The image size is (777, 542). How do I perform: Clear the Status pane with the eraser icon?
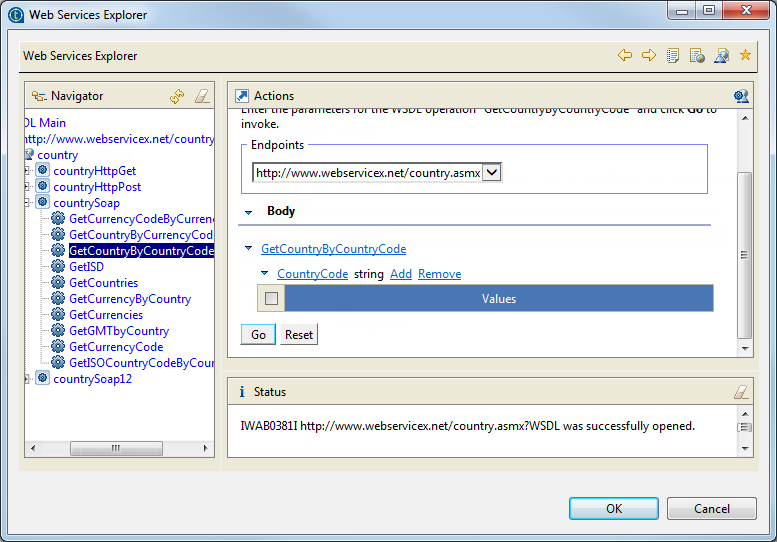point(740,392)
